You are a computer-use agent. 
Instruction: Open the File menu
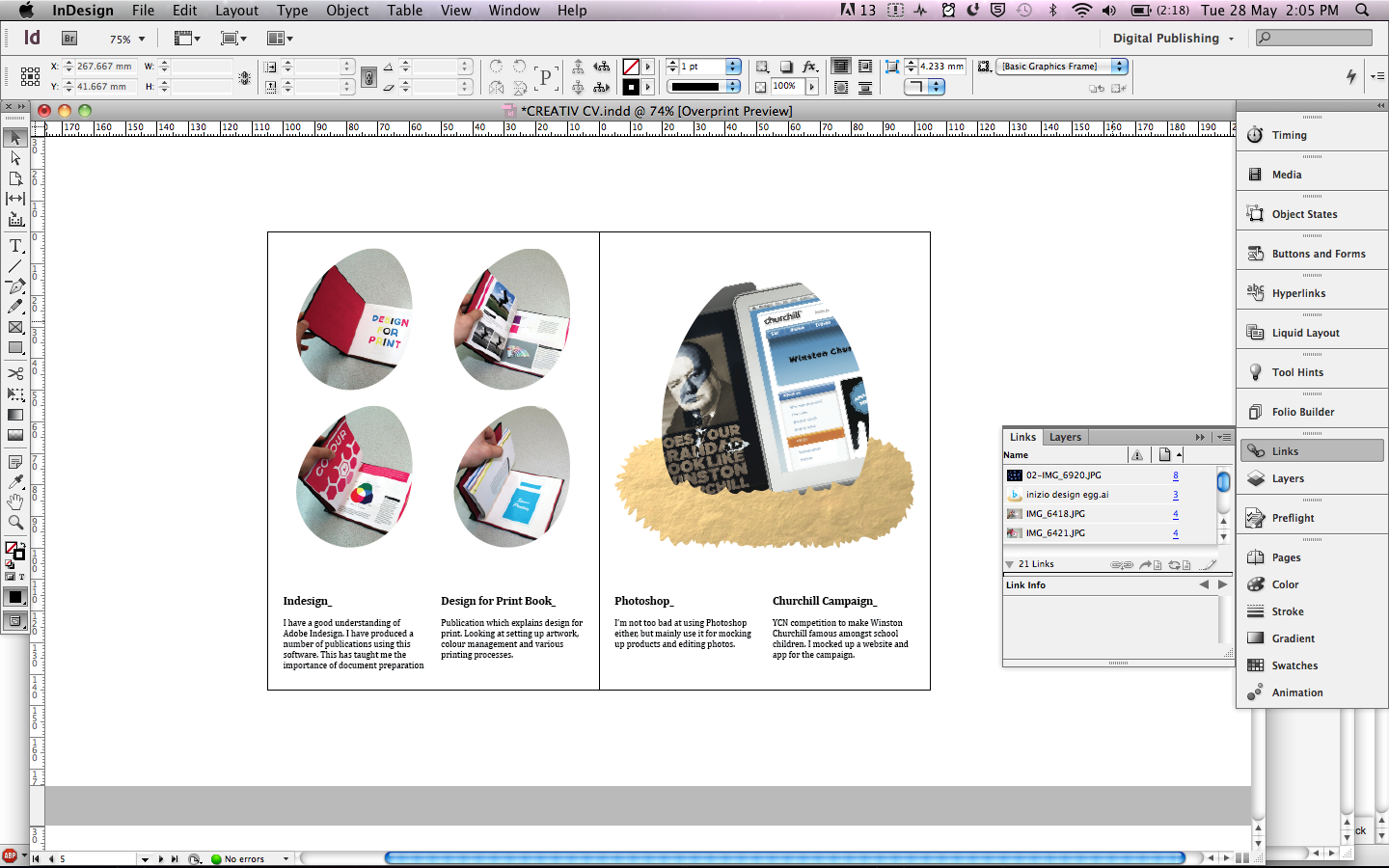pos(143,11)
